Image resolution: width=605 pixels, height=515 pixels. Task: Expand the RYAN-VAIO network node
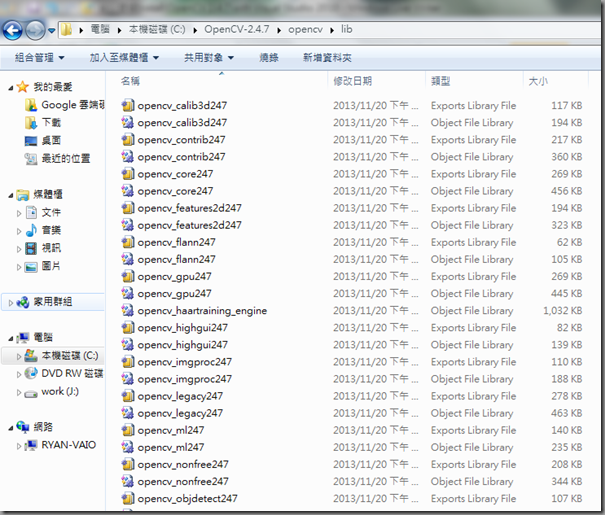[x=19, y=446]
